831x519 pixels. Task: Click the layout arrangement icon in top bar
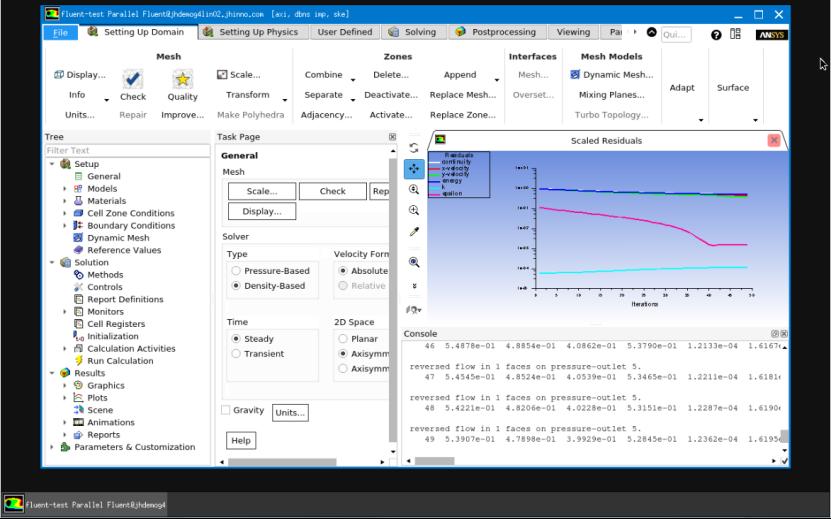coord(735,34)
